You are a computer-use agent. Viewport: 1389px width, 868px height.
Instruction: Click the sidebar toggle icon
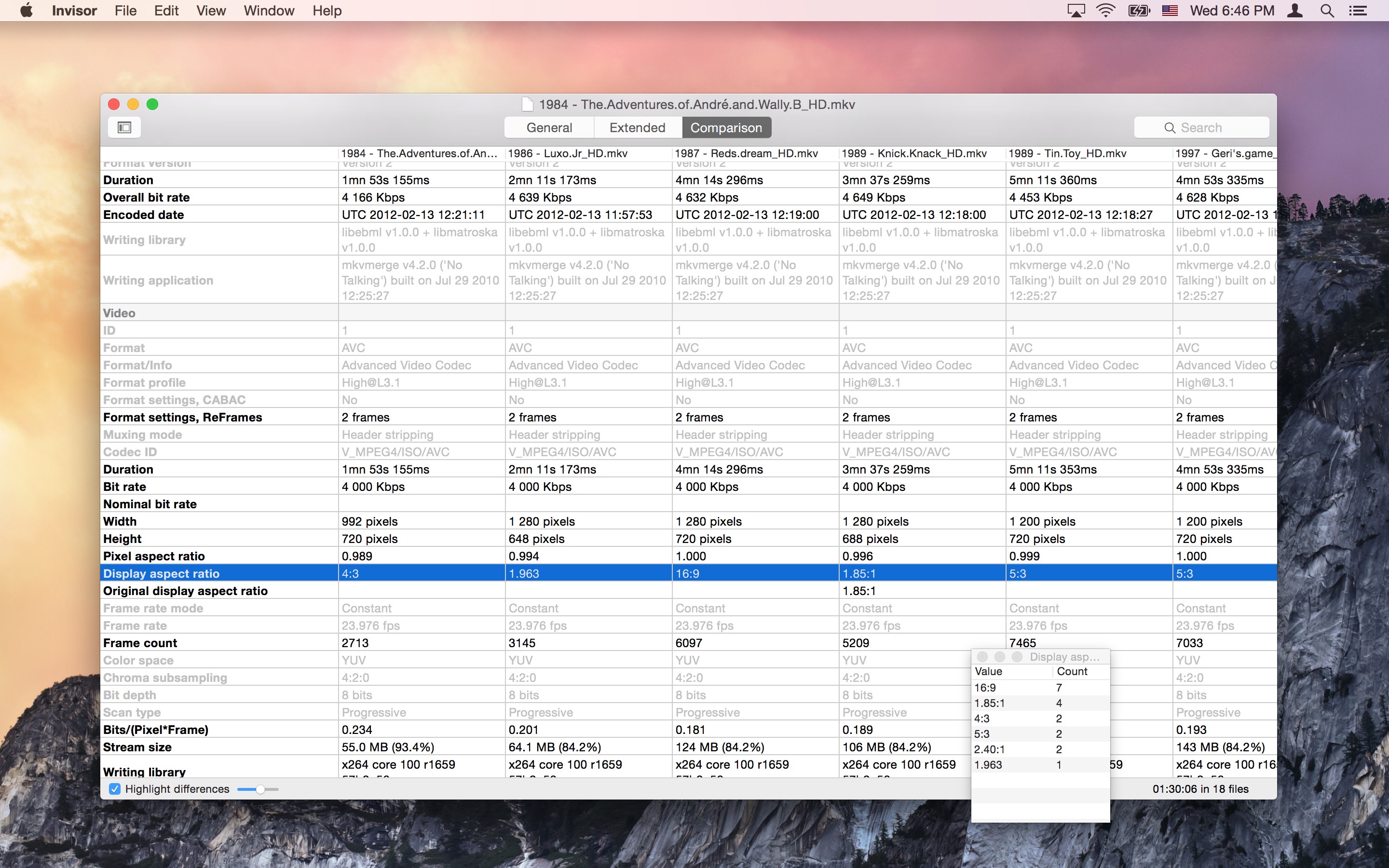[124, 127]
